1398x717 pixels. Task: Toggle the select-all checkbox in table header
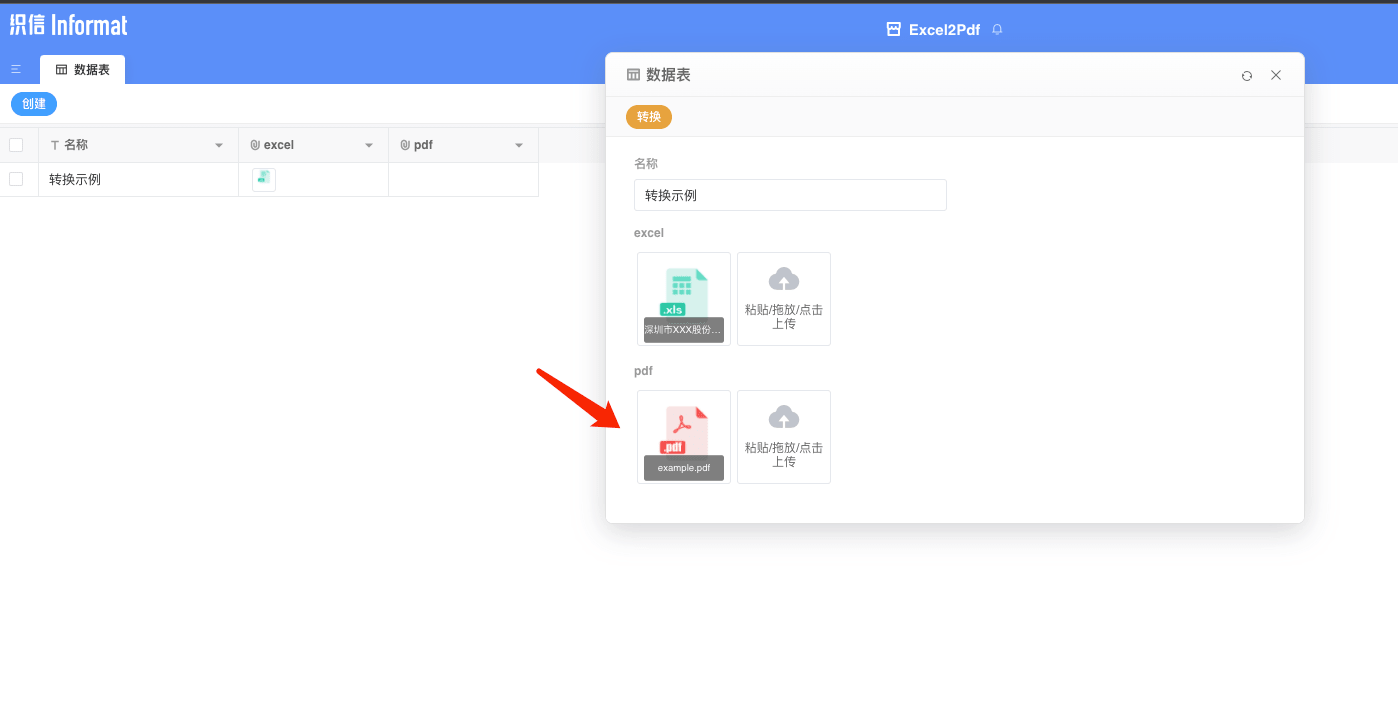click(x=16, y=145)
